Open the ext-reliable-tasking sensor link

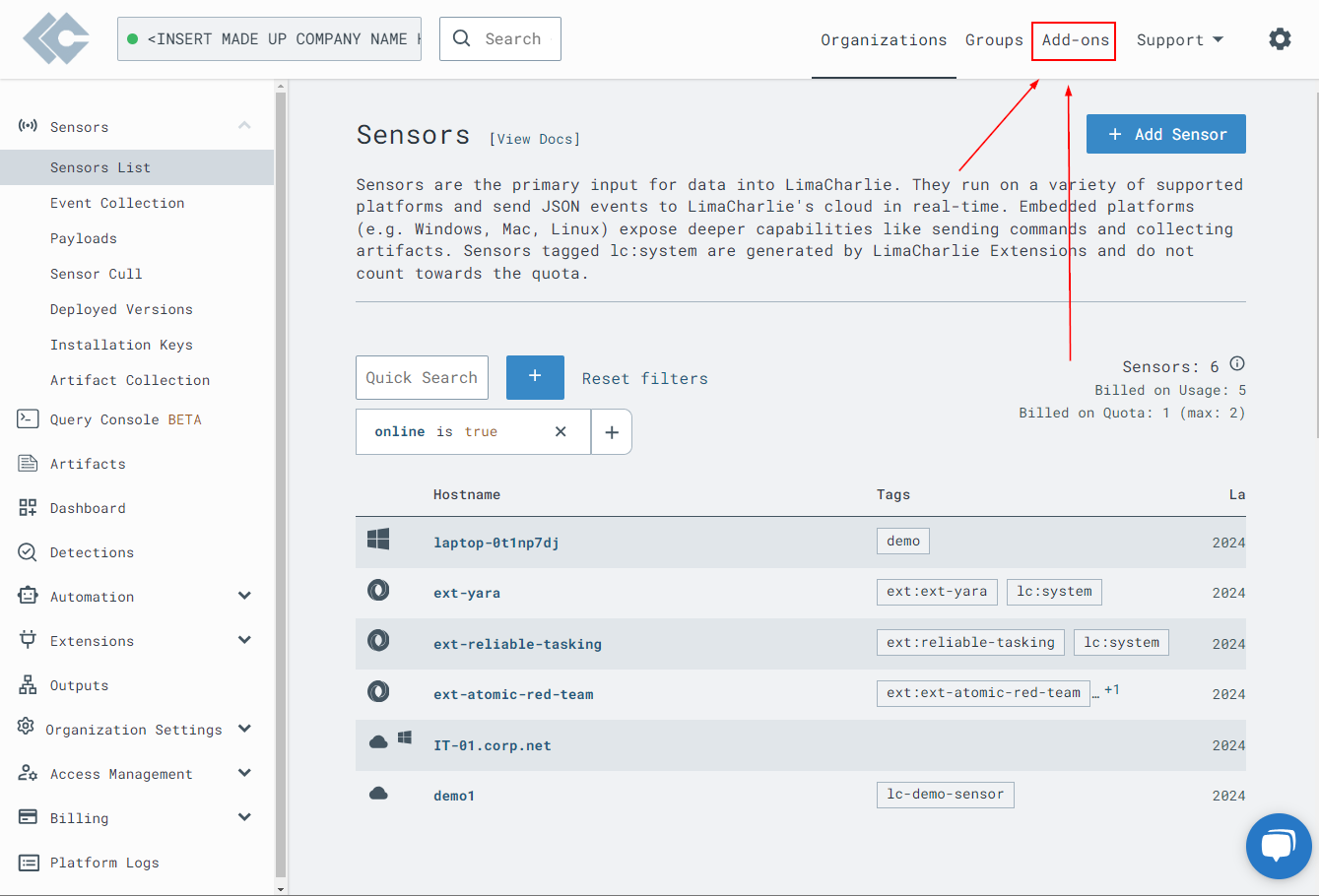[x=517, y=644]
